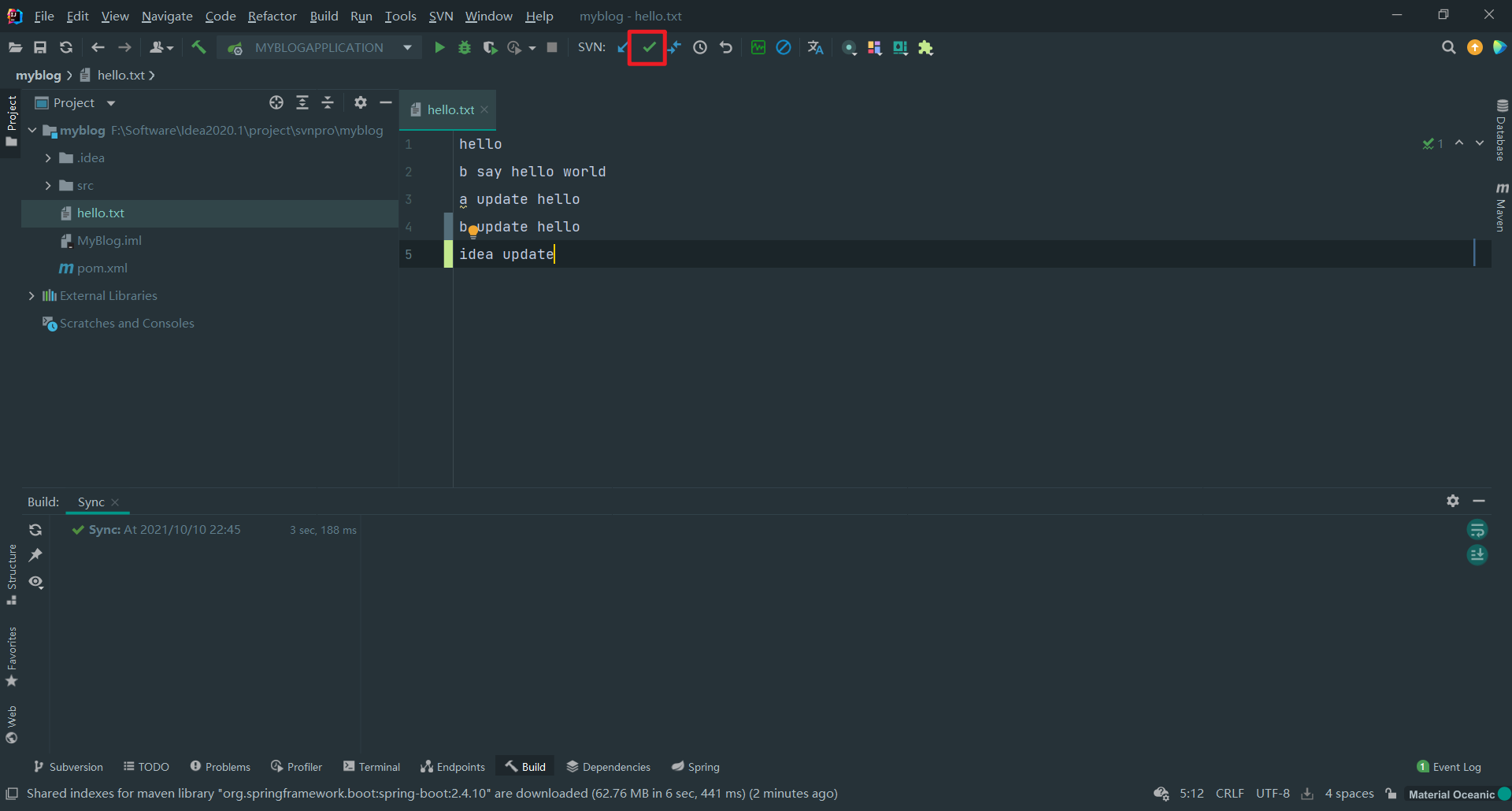
Task: Click the 4 spaces indent status entry
Action: (1349, 794)
